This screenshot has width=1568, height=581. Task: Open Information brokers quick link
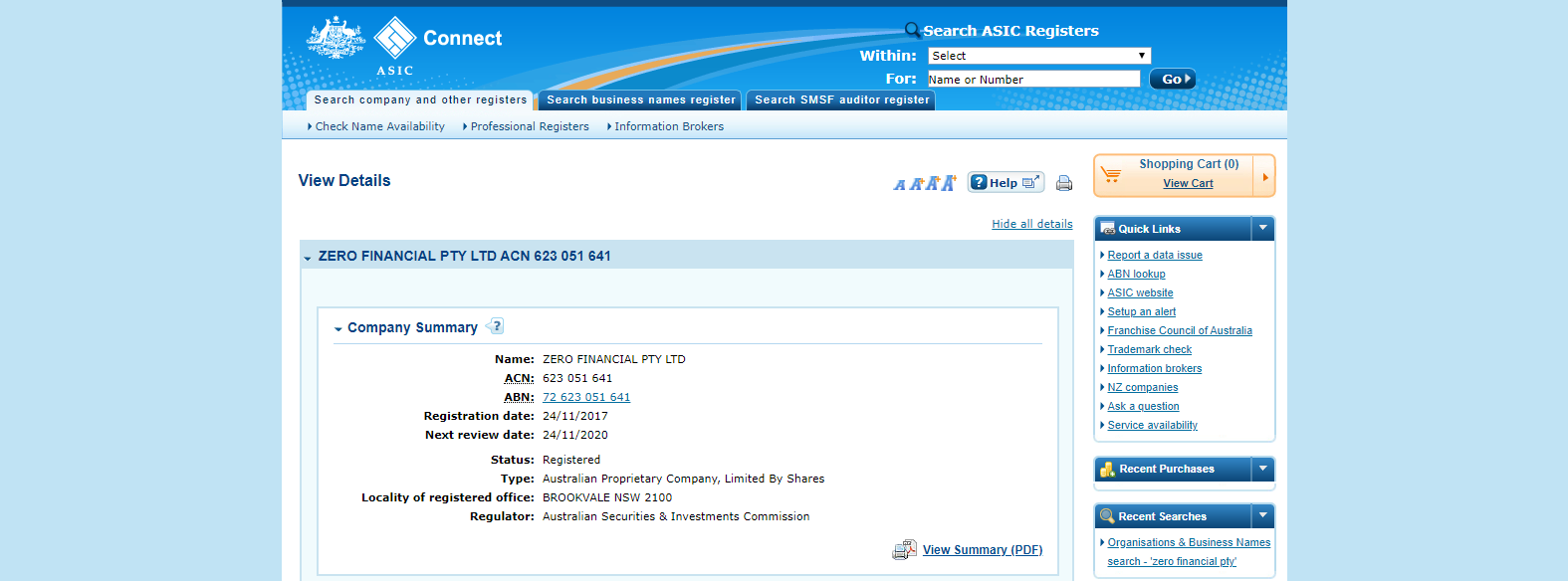(1155, 368)
